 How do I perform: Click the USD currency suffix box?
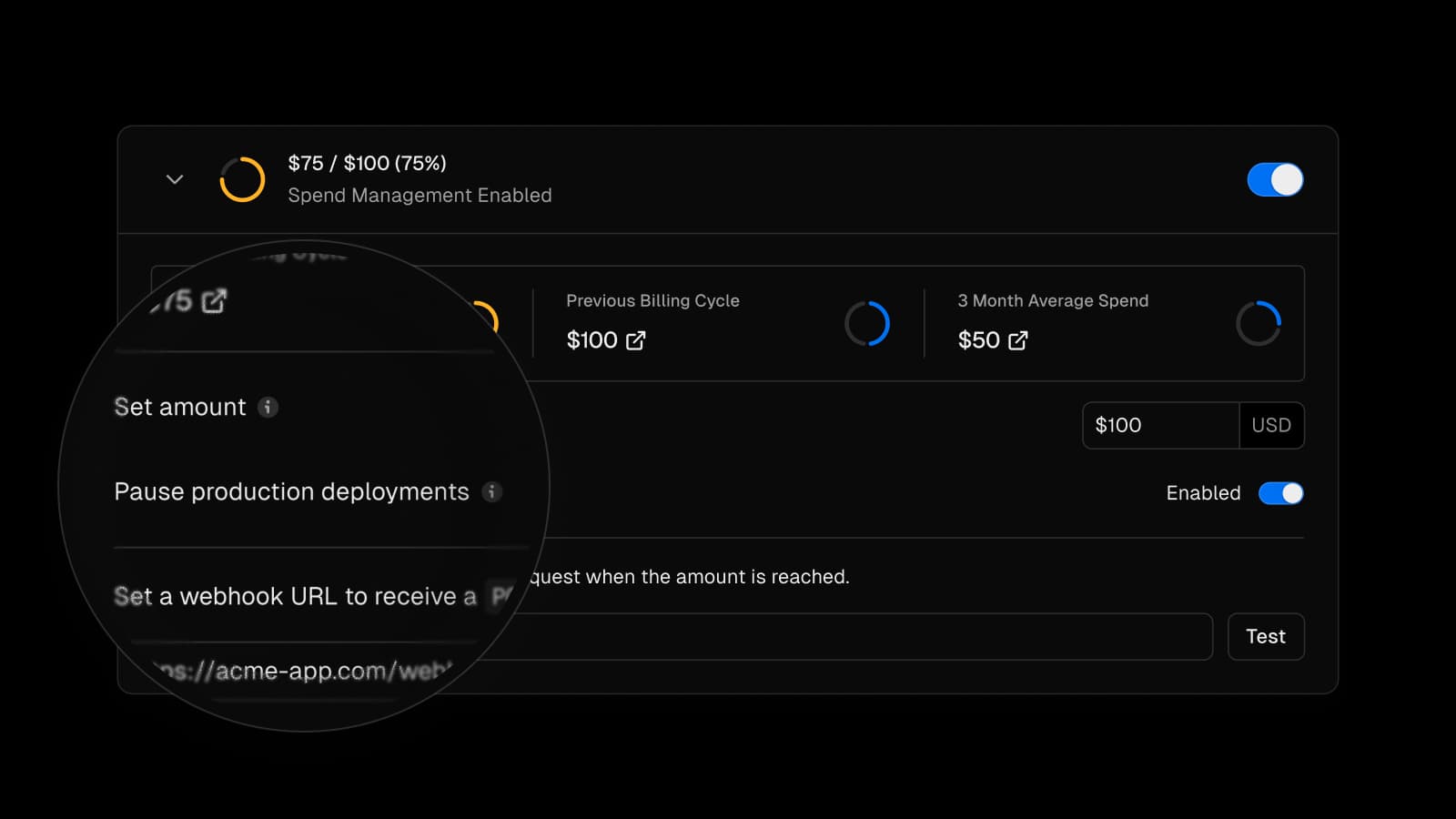pyautogui.click(x=1270, y=425)
